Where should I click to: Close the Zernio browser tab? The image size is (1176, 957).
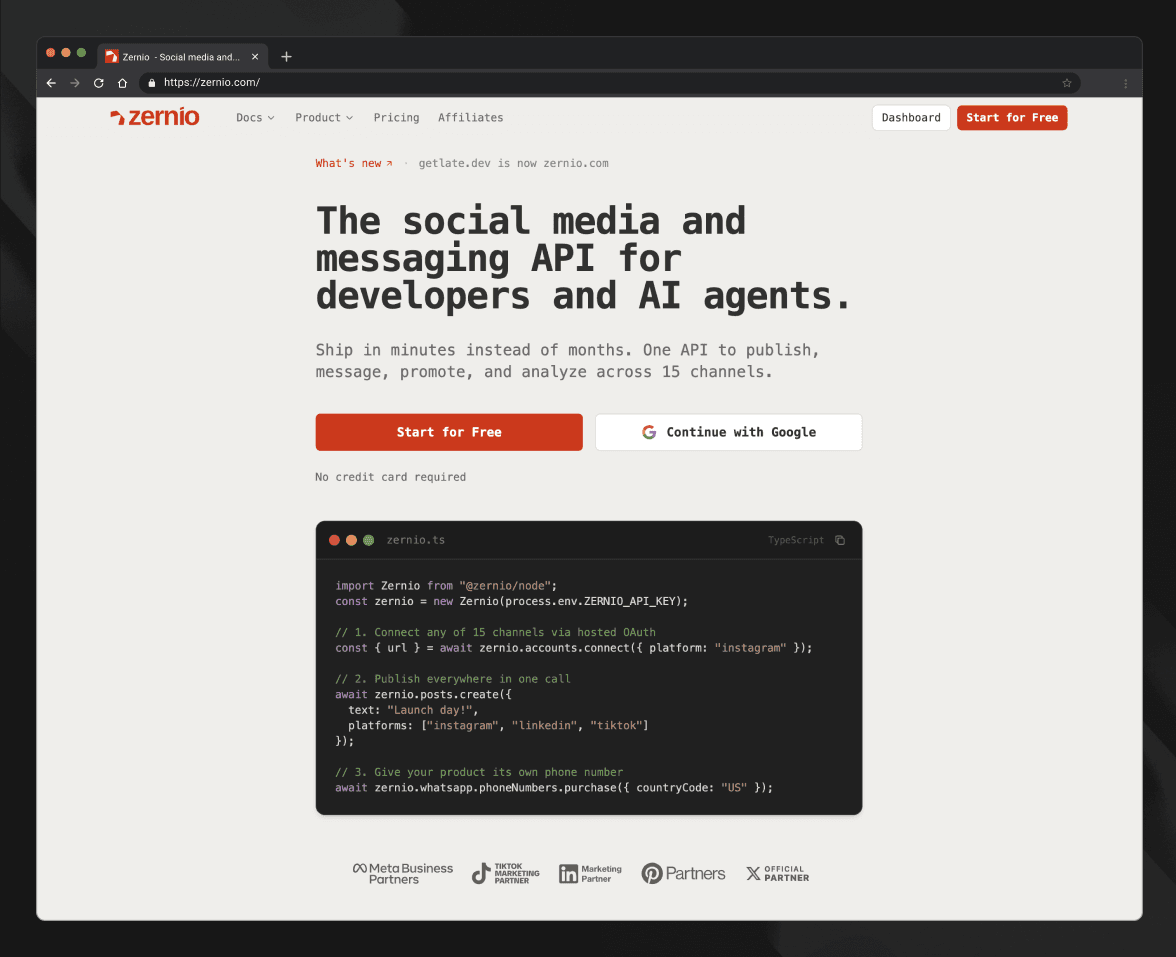click(255, 57)
